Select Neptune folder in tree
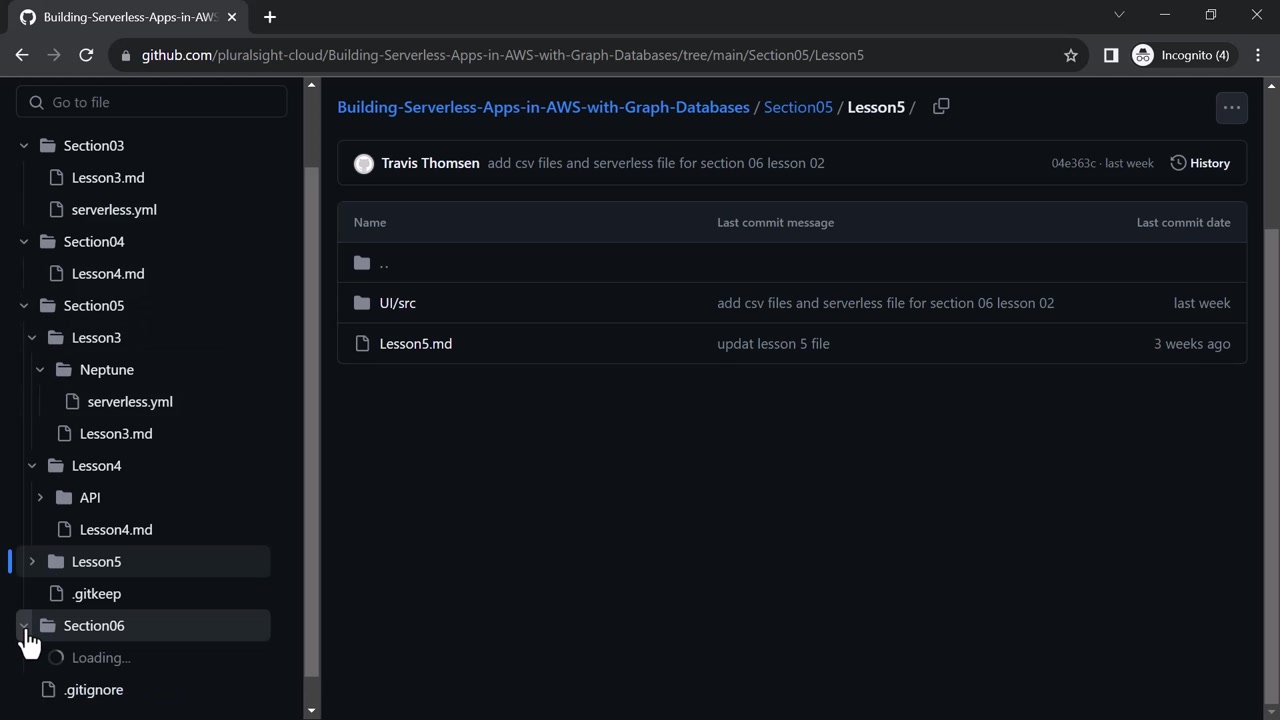 click(107, 370)
